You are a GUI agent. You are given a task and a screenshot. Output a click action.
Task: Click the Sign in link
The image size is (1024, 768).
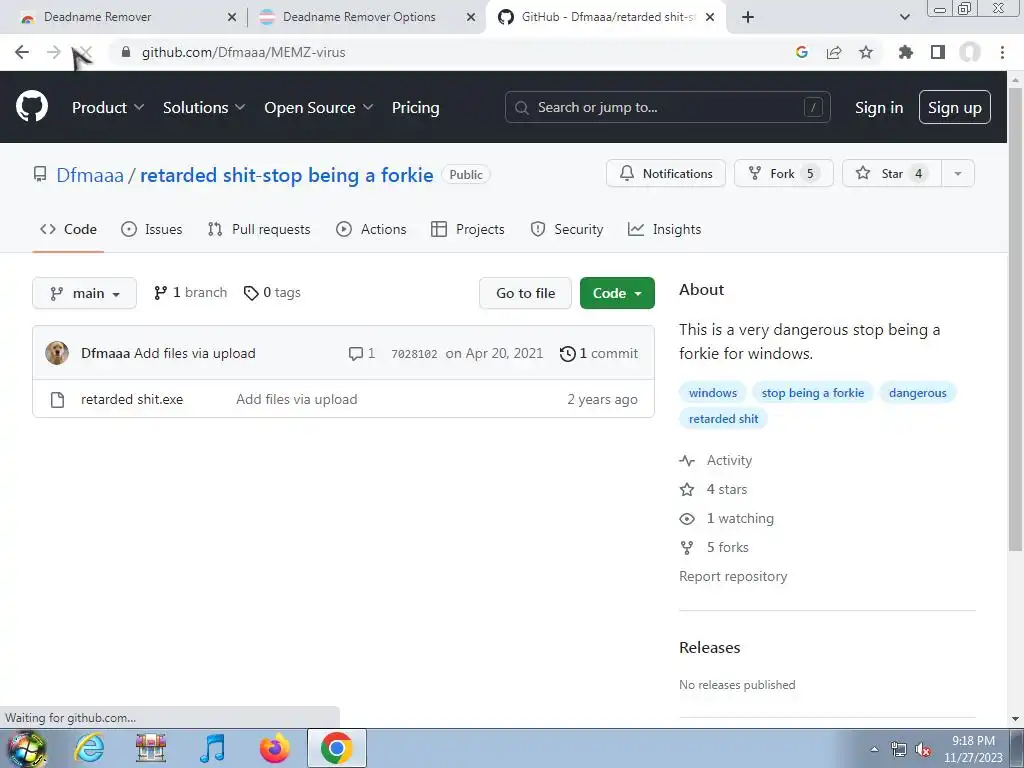click(879, 107)
